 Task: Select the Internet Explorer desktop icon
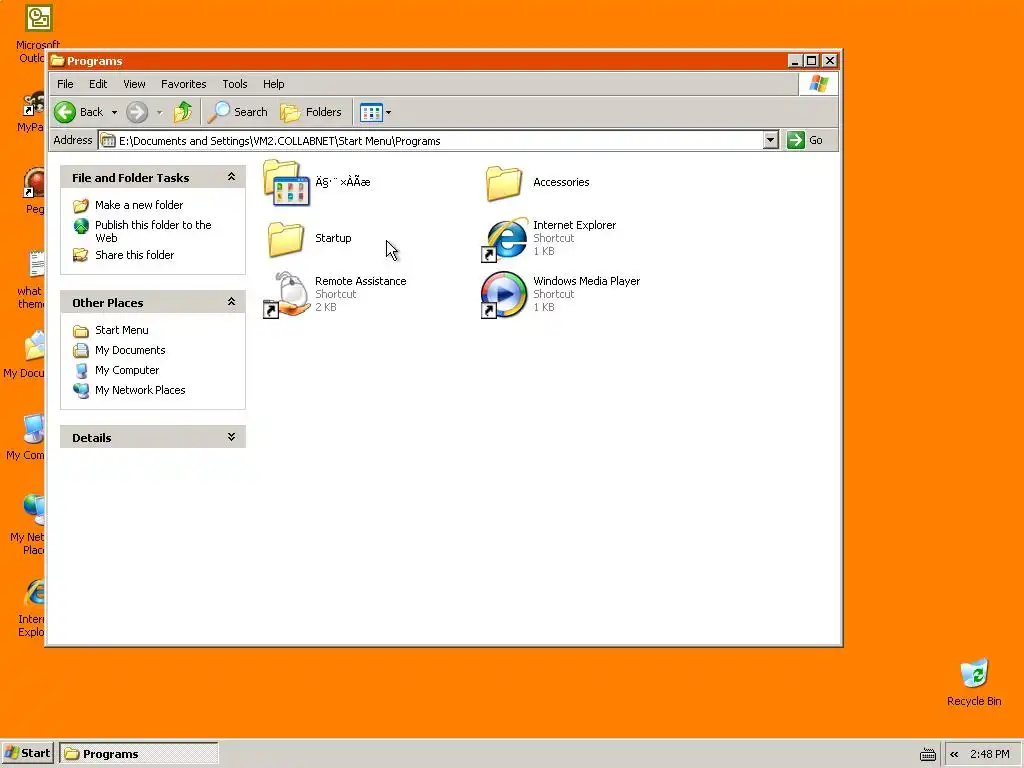click(34, 593)
